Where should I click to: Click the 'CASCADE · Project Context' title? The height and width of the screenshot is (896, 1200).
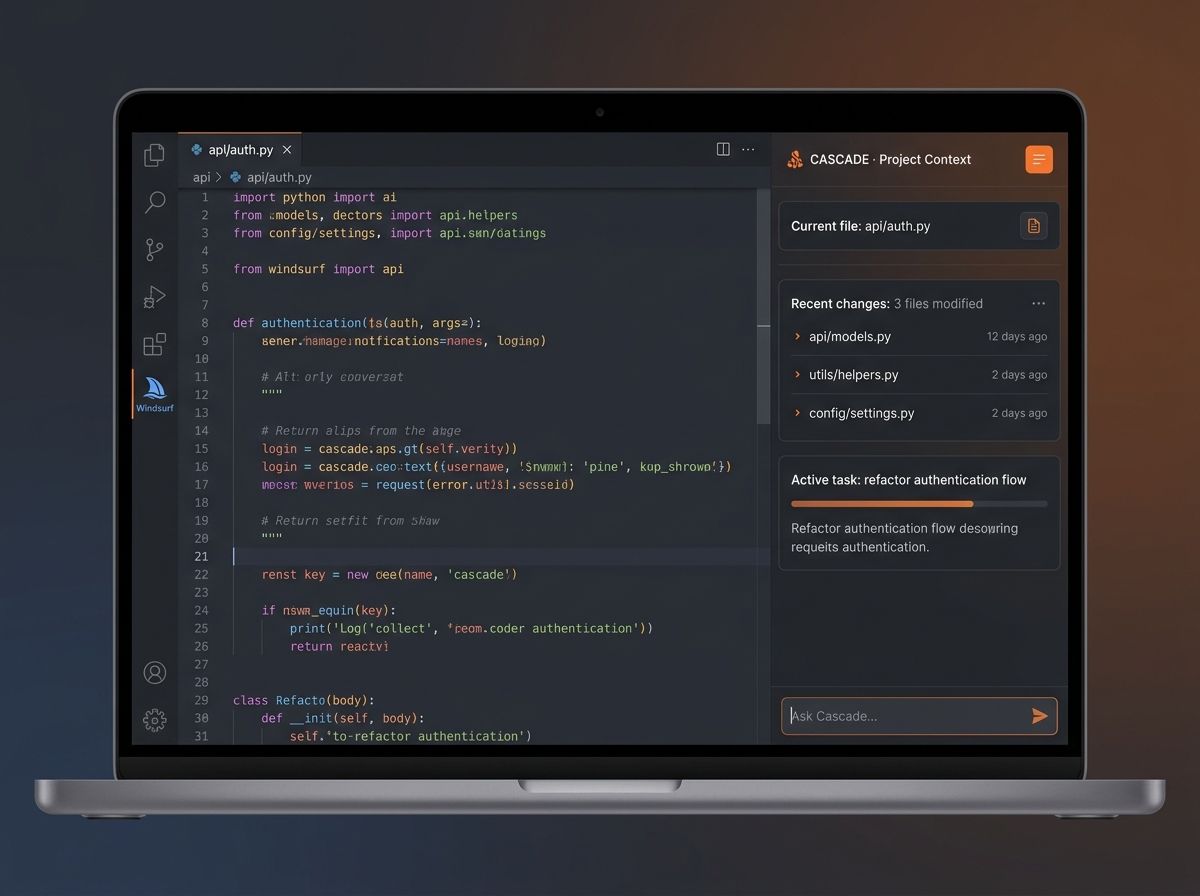point(890,159)
